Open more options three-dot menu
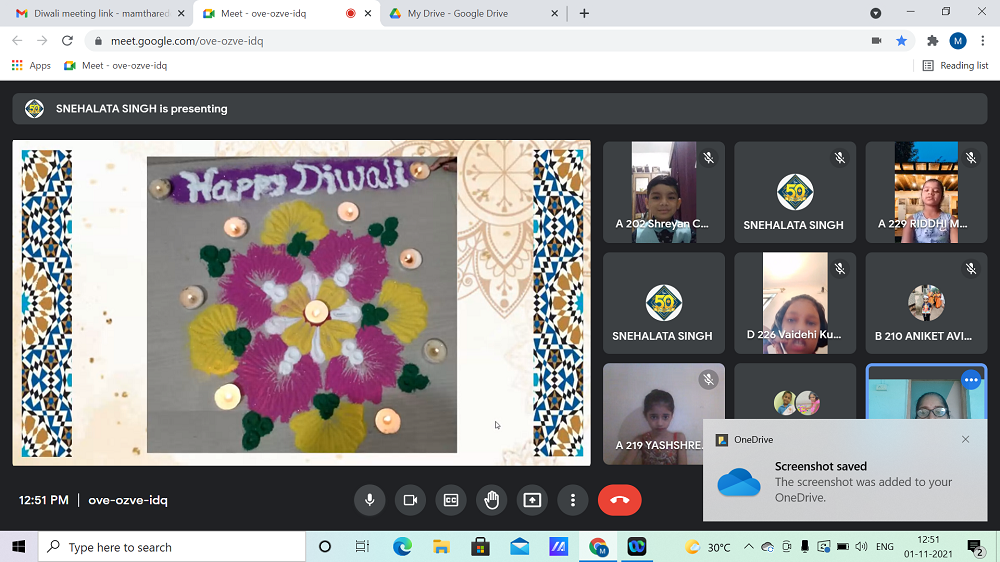This screenshot has width=1000, height=562. tap(573, 500)
